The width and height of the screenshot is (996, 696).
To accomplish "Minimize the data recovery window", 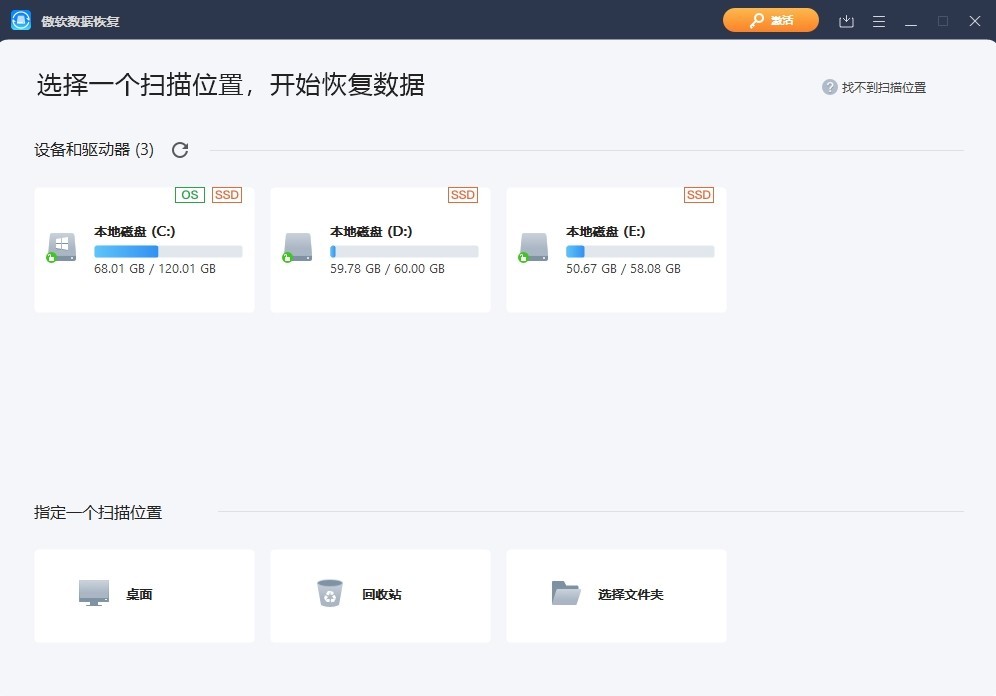I will click(910, 21).
